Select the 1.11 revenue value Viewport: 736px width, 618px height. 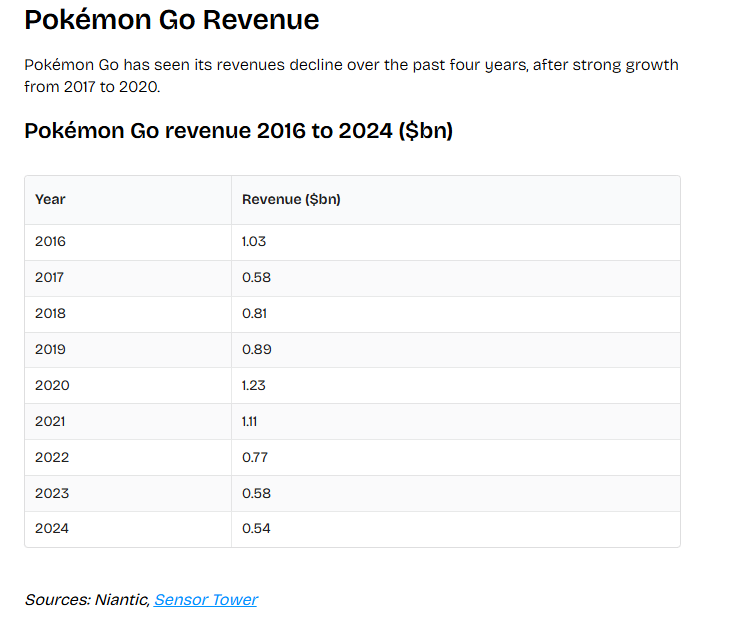click(x=250, y=421)
